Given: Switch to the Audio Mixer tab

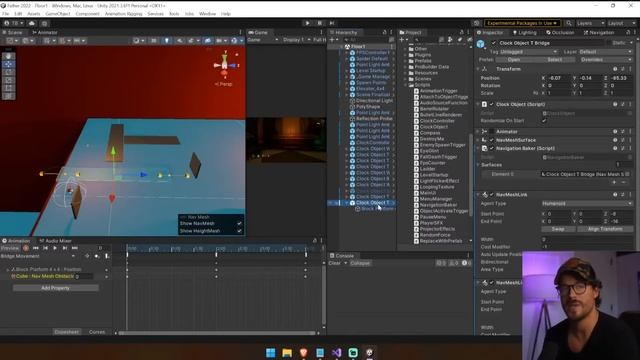Looking at the screenshot, I should pos(56,241).
